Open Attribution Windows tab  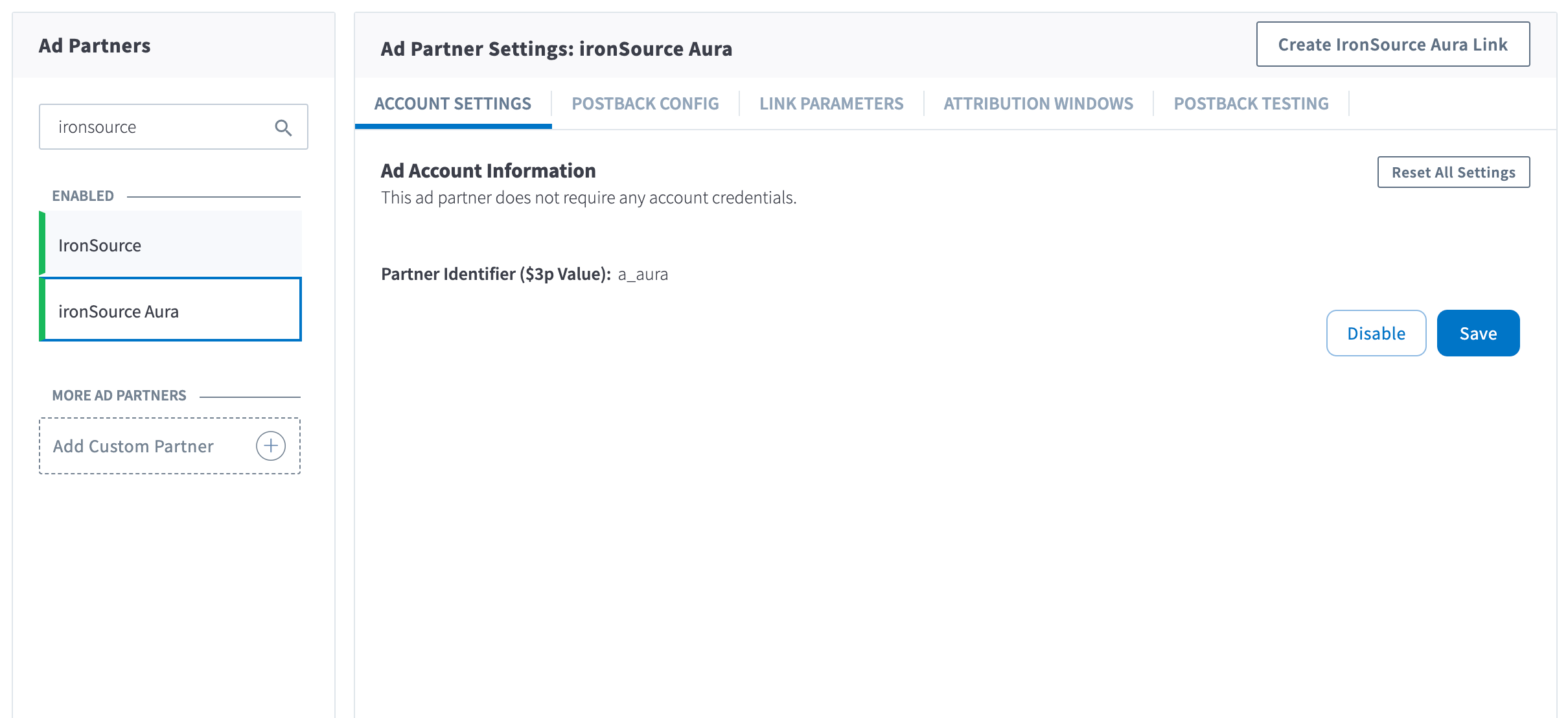tap(1038, 104)
